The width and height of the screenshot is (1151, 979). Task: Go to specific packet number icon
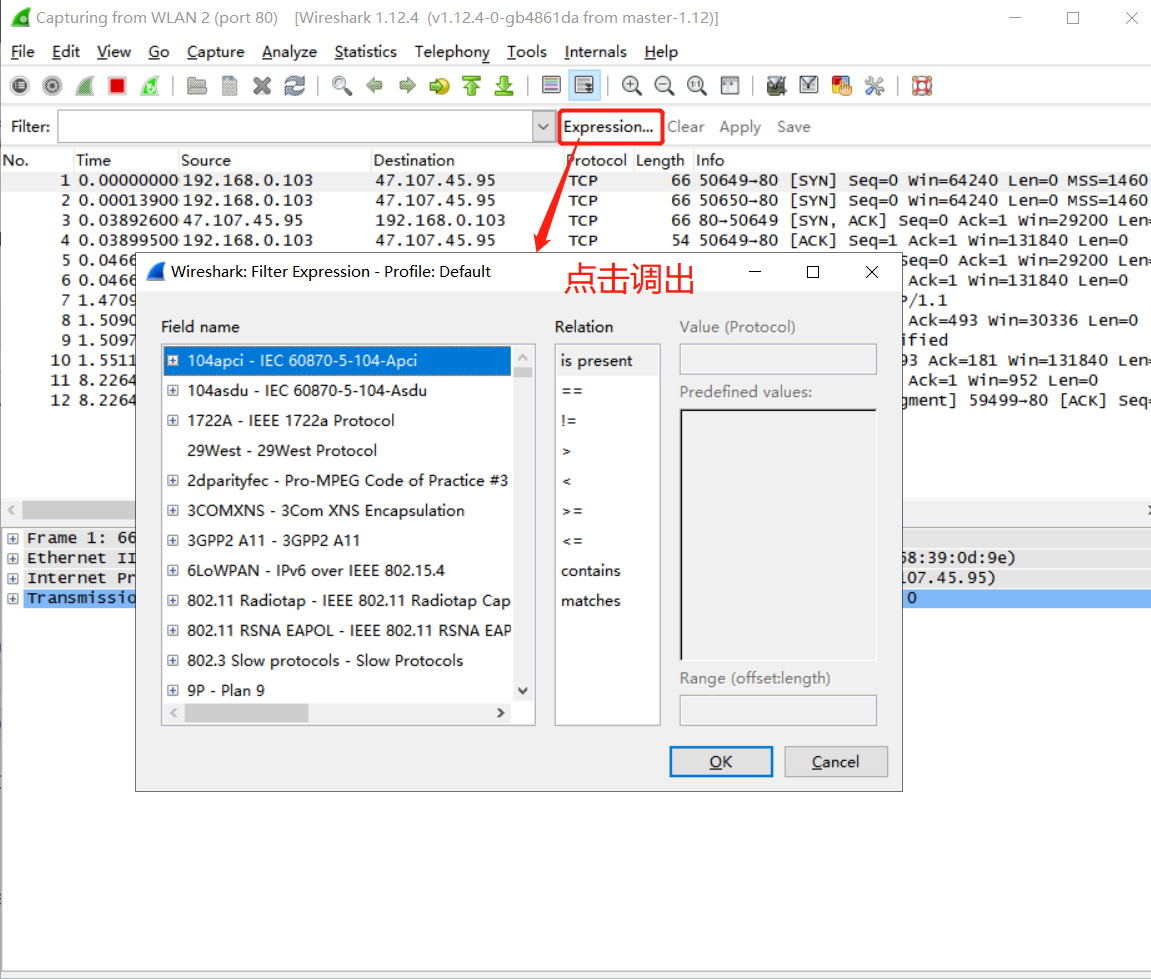pyautogui.click(x=439, y=86)
